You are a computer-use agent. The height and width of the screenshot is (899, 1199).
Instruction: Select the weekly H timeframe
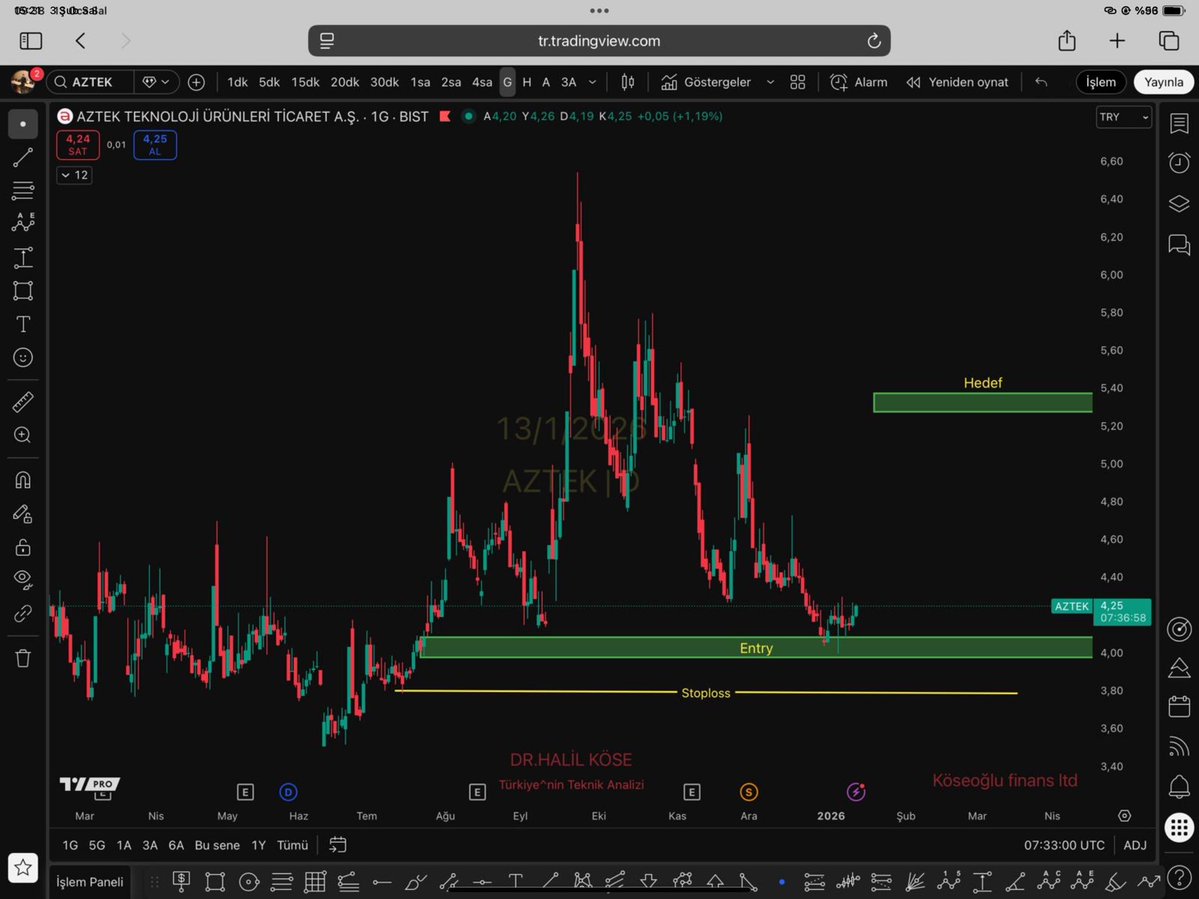(x=527, y=82)
